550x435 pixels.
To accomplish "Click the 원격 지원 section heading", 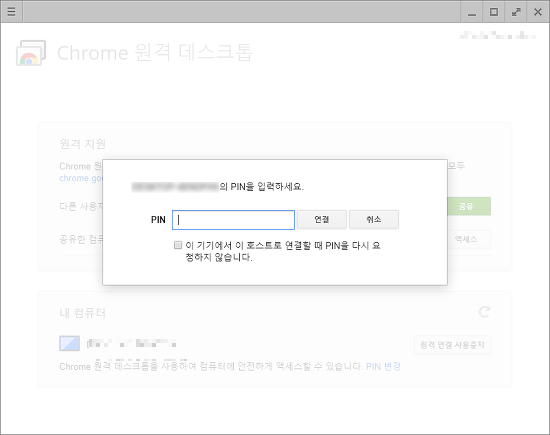I will [83, 144].
